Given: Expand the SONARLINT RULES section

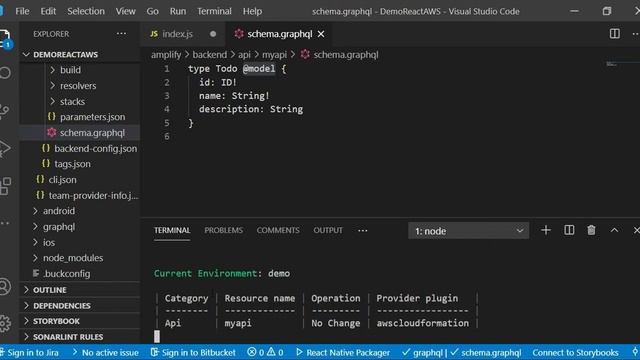Looking at the screenshot, I should (x=80, y=337).
